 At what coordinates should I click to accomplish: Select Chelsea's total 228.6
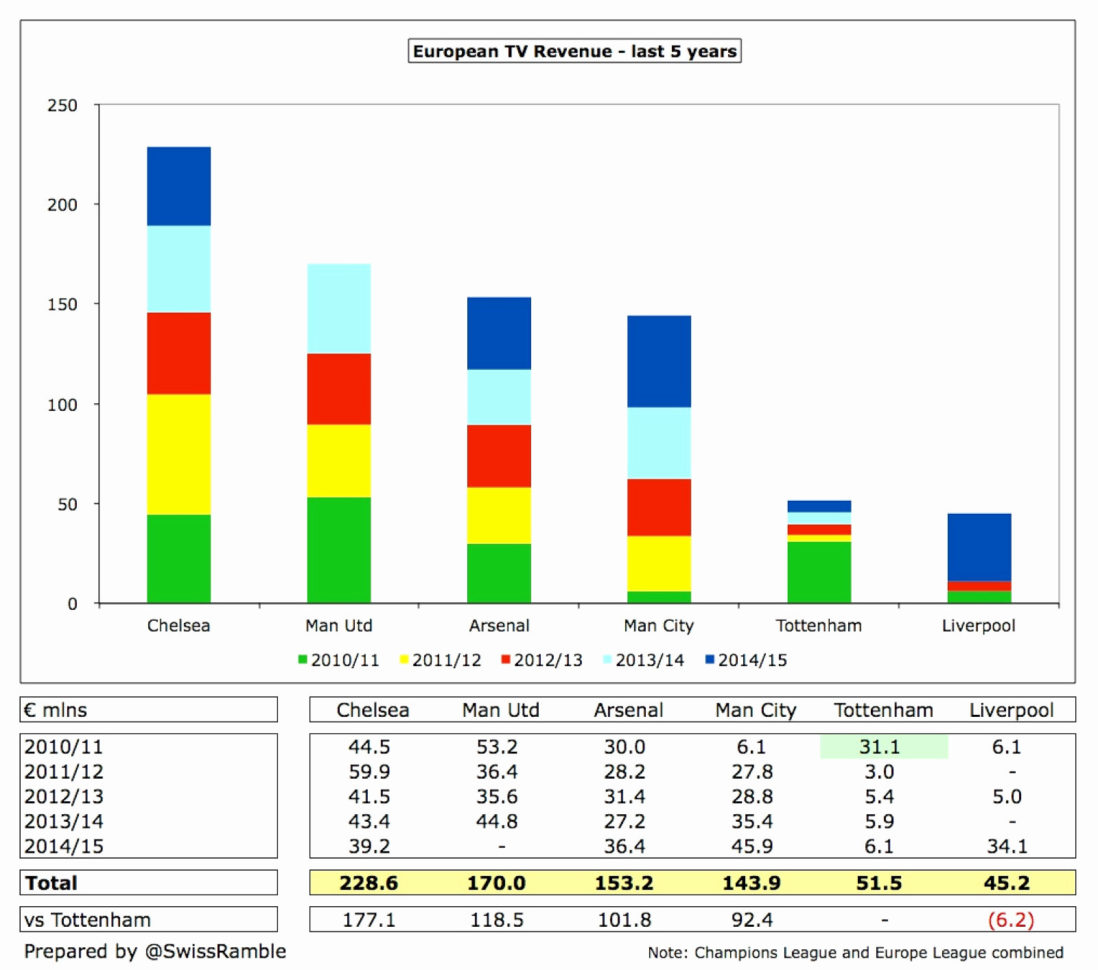(x=369, y=883)
